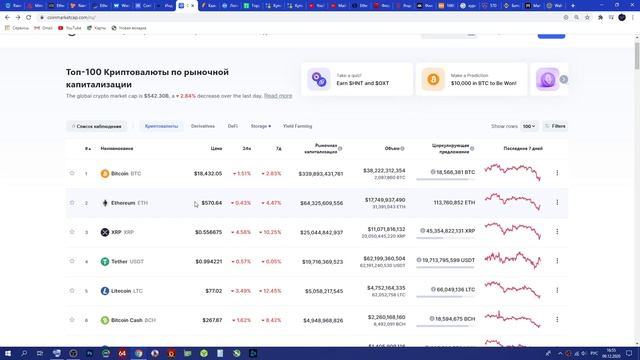Click the Bitcoin Cash coin logo

[x=105, y=320]
